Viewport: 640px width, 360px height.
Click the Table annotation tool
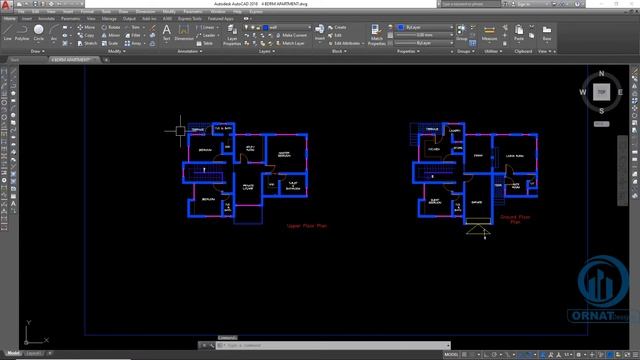205,43
